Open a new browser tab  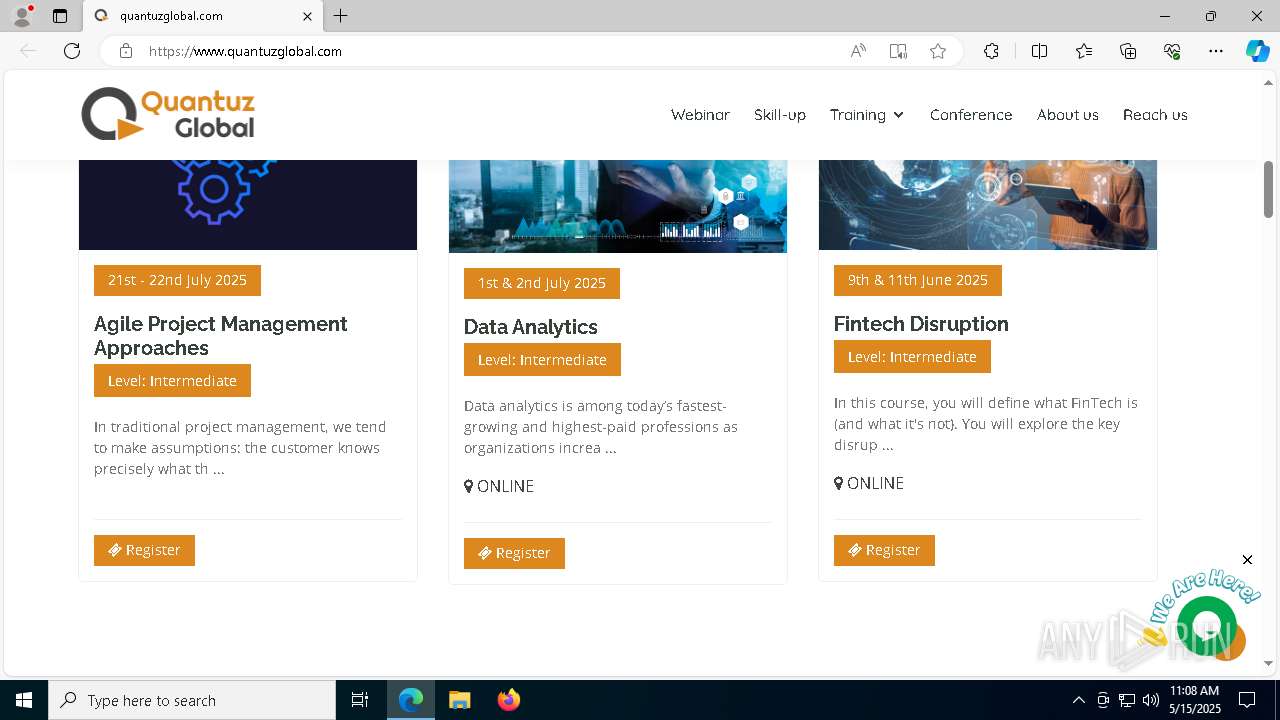341,16
